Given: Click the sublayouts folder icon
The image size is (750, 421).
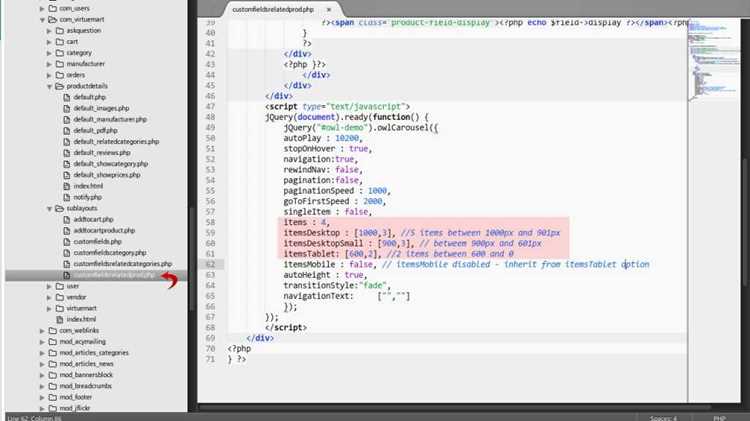Looking at the screenshot, I should (x=60, y=208).
